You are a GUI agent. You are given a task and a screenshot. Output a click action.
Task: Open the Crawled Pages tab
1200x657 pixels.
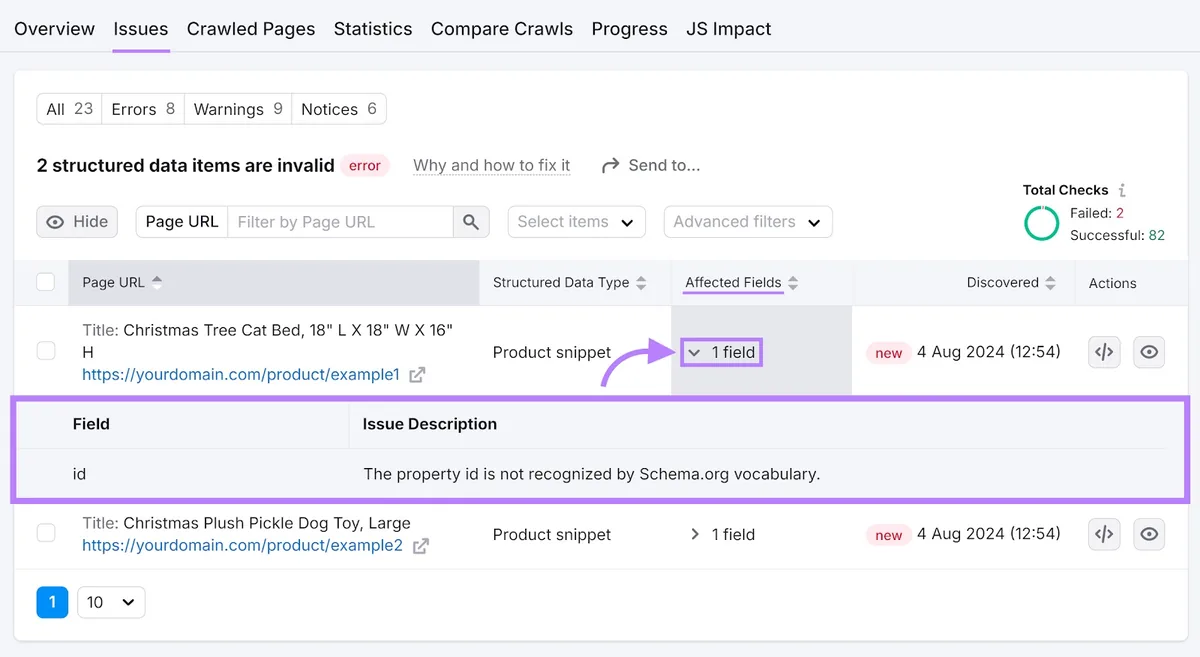tap(251, 29)
